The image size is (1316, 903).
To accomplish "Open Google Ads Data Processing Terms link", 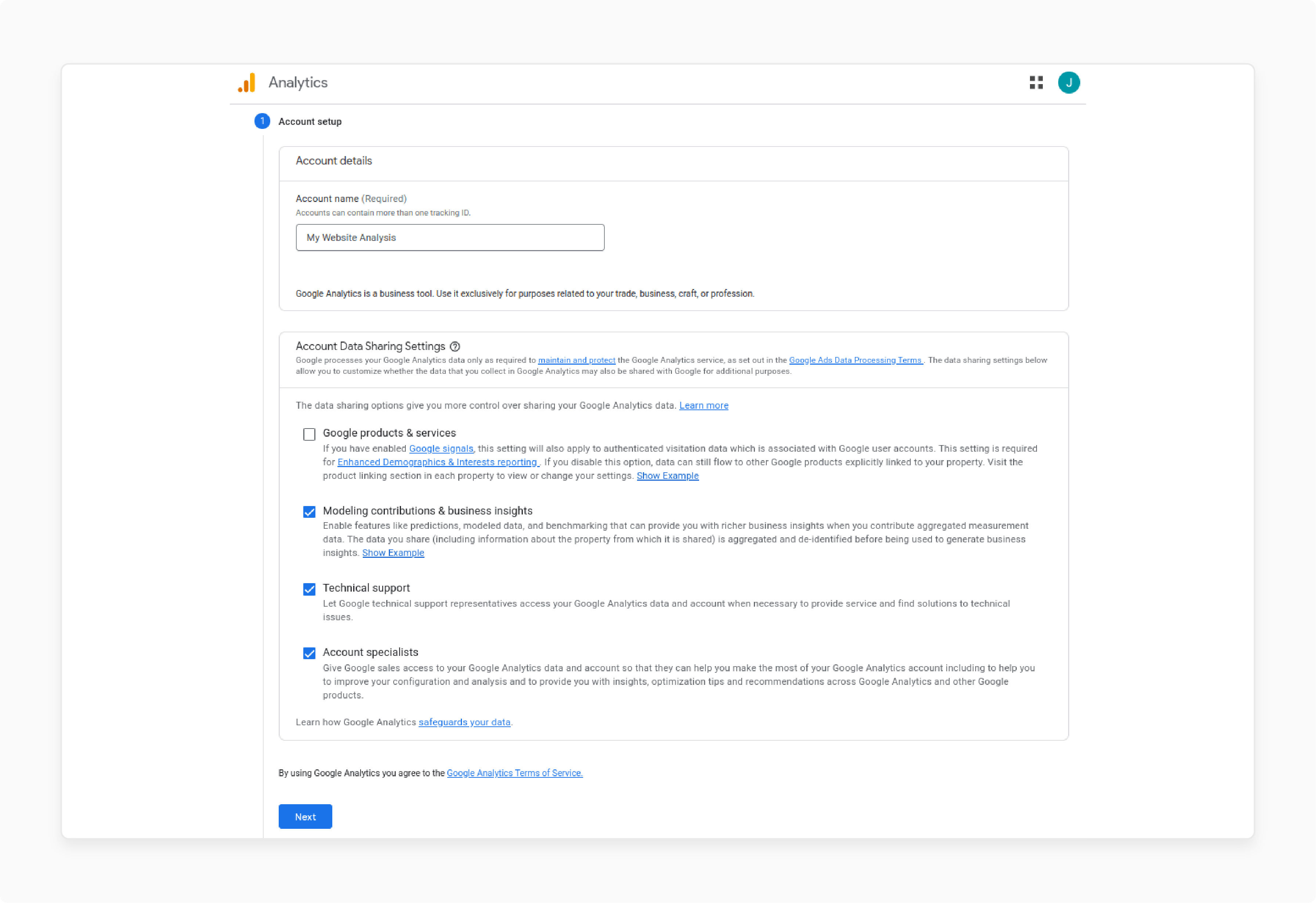I will pyautogui.click(x=856, y=360).
